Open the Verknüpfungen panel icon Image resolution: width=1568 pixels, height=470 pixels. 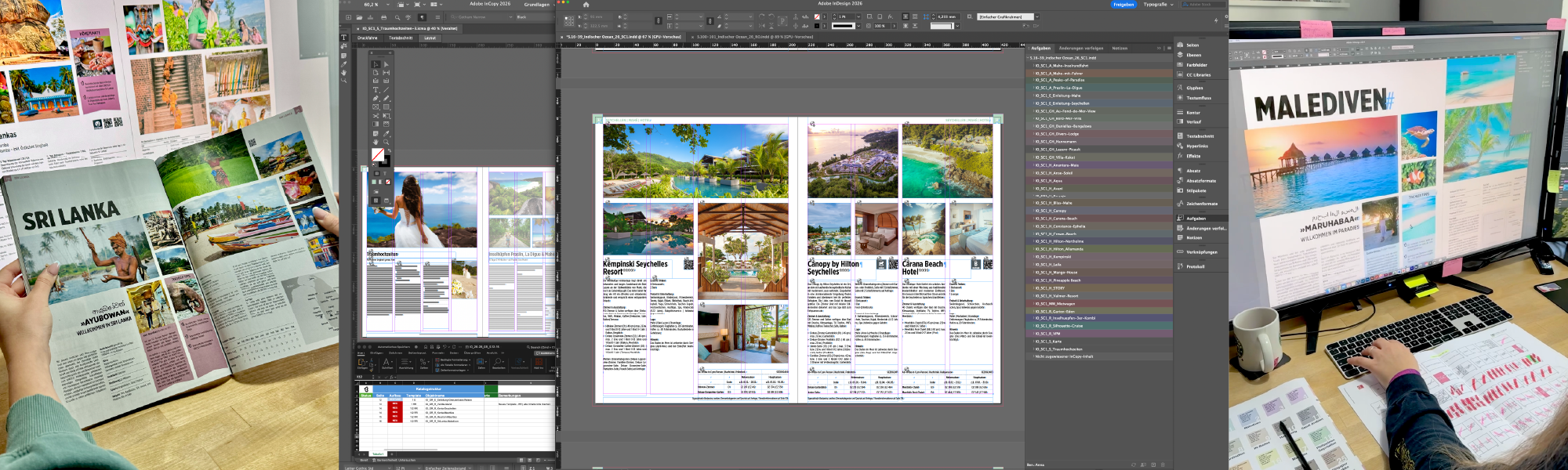coord(1180,252)
